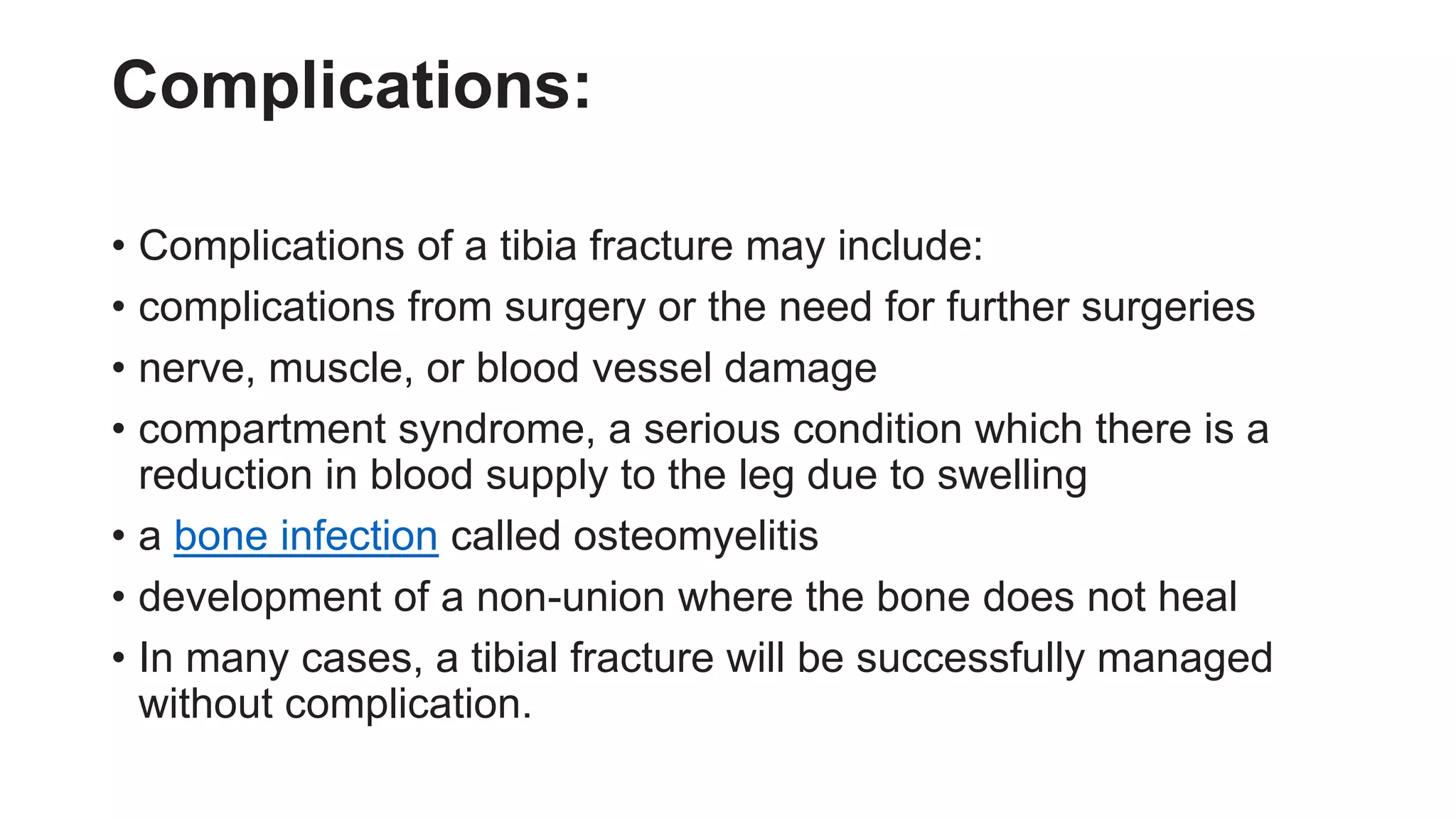Open the bone infection hyperlink
Image resolution: width=1456 pixels, height=819 pixels.
[306, 536]
